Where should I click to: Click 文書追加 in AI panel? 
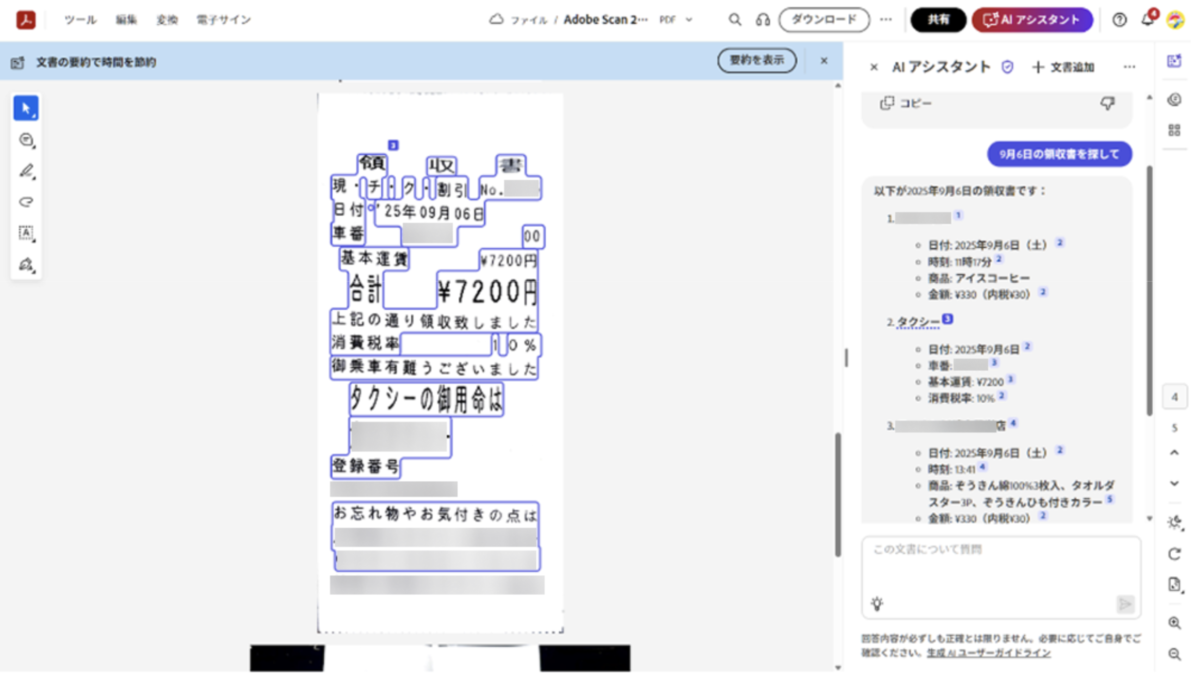pyautogui.click(x=1063, y=67)
